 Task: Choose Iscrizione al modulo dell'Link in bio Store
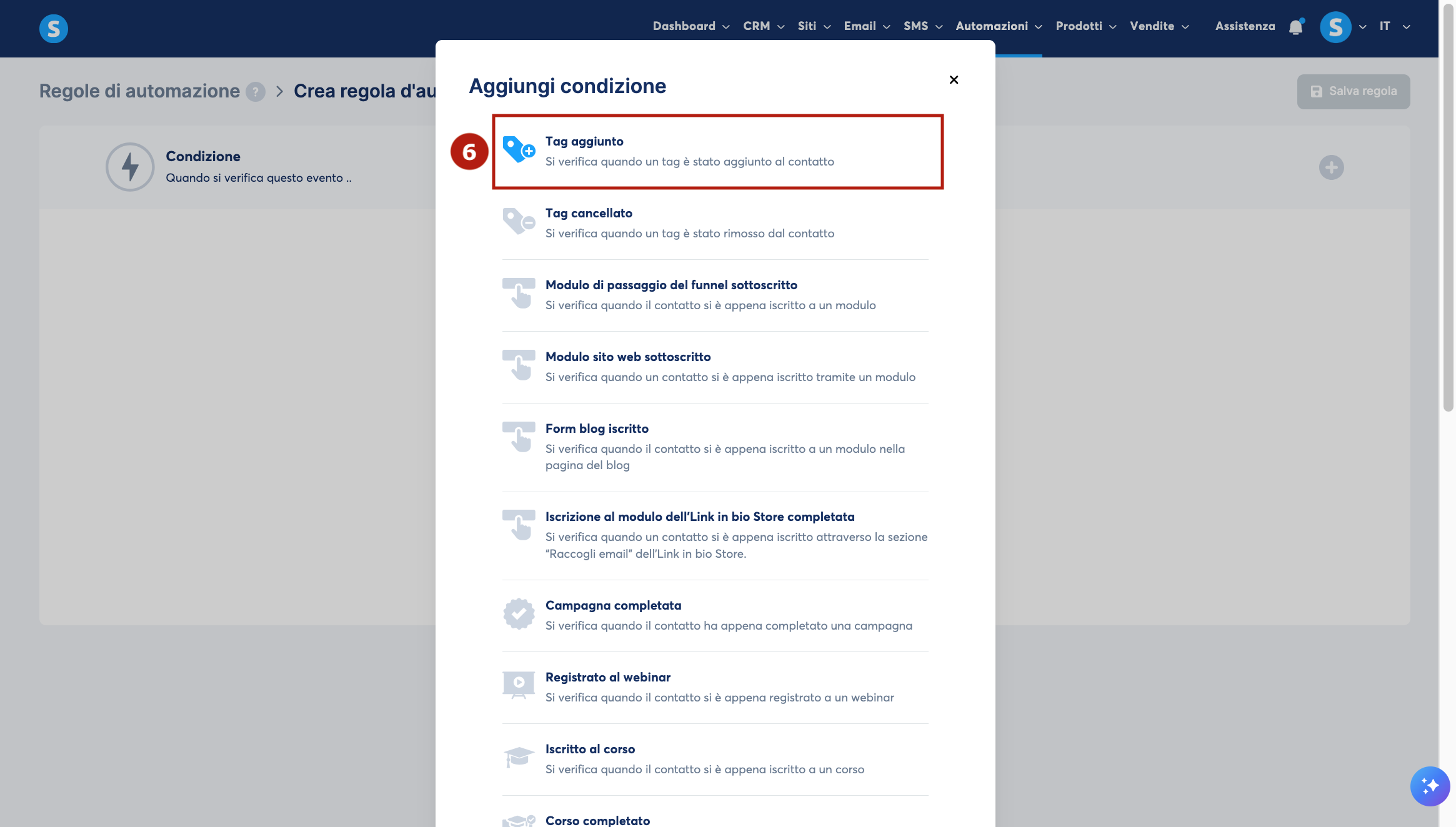click(x=715, y=535)
